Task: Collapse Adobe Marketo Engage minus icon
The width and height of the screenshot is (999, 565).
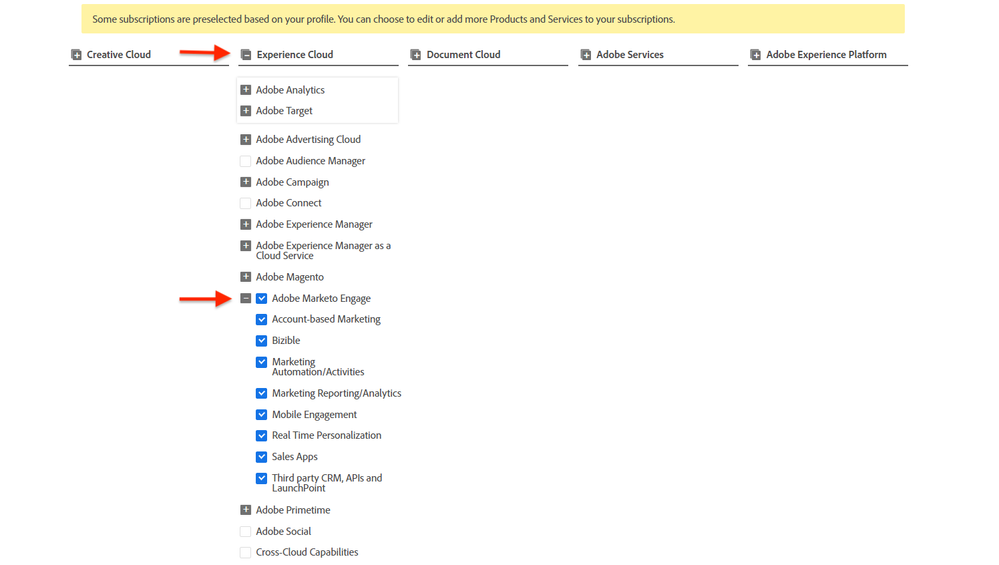Action: (245, 298)
